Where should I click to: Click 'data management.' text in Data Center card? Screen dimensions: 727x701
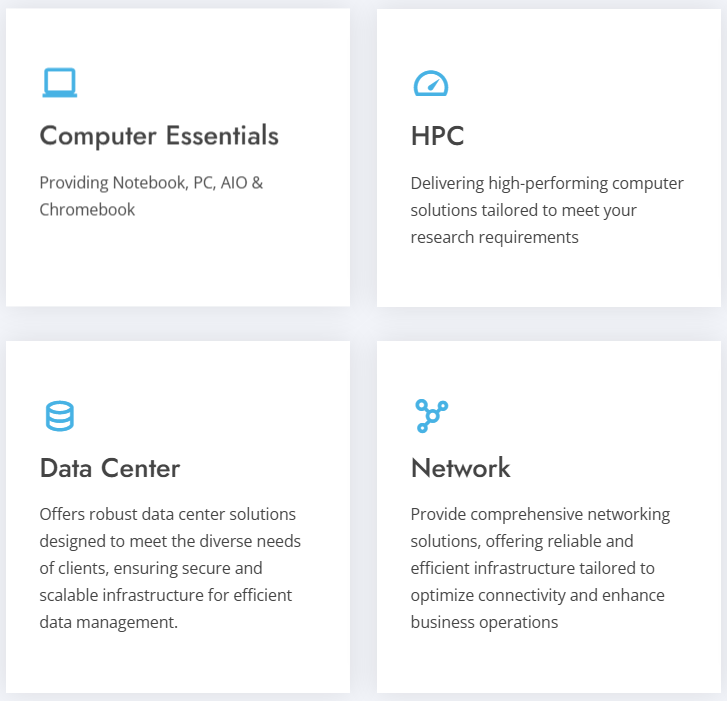[x=108, y=622]
